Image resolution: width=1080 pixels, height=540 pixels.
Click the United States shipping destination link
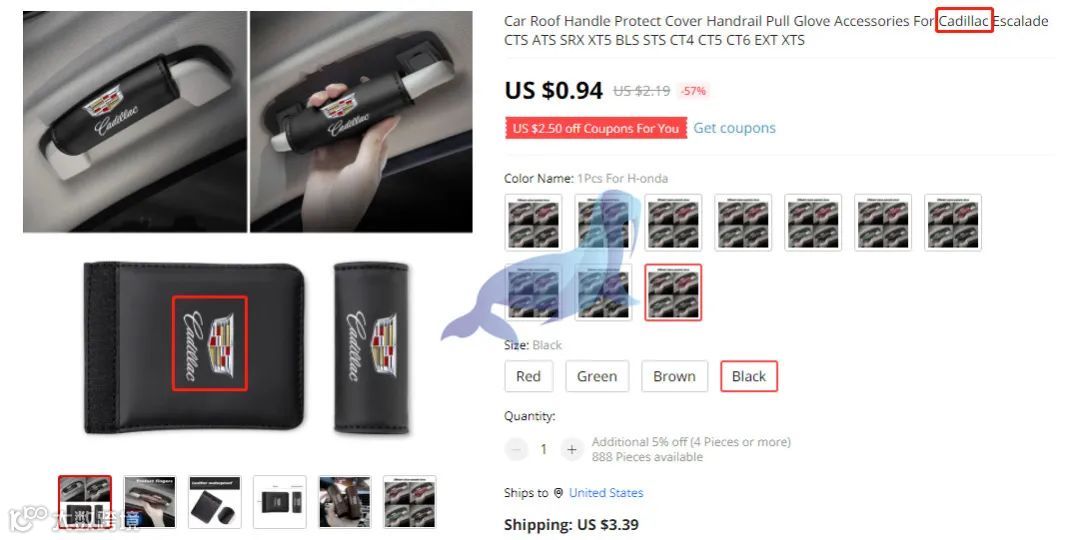(606, 493)
